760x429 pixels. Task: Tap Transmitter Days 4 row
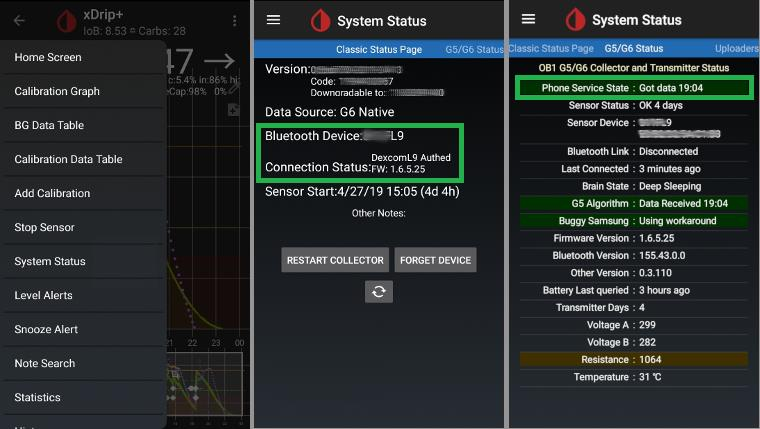[x=633, y=308]
